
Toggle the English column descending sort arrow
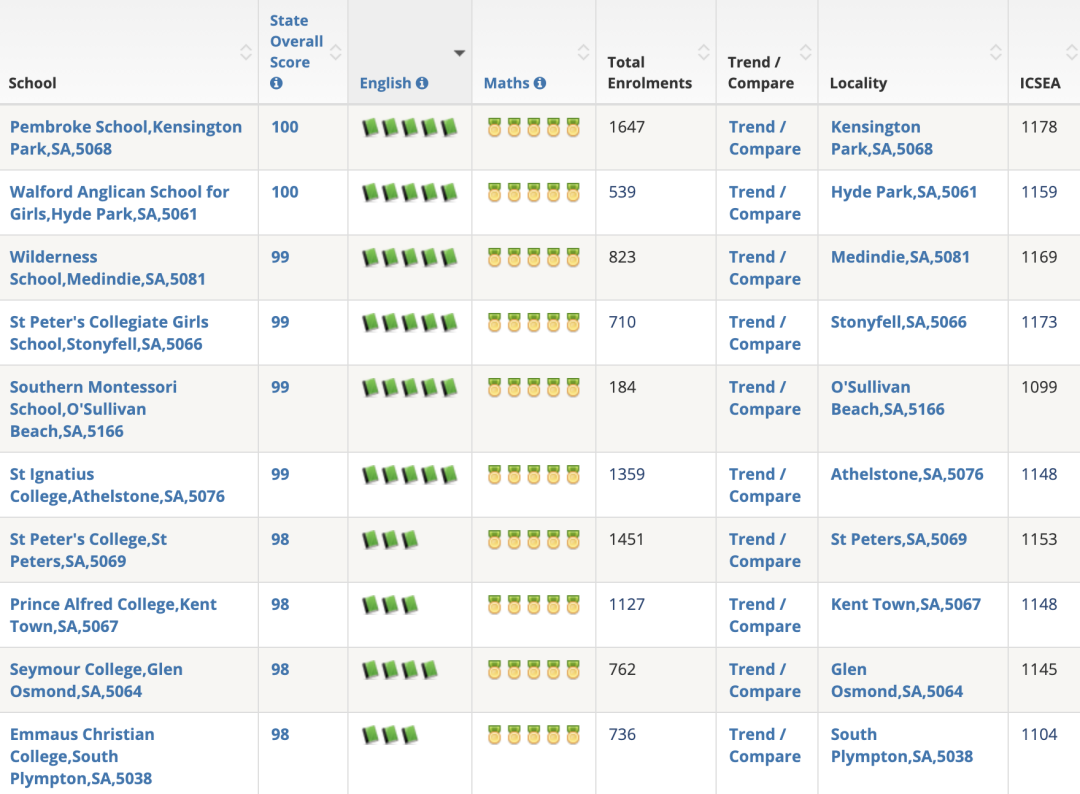[x=459, y=53]
